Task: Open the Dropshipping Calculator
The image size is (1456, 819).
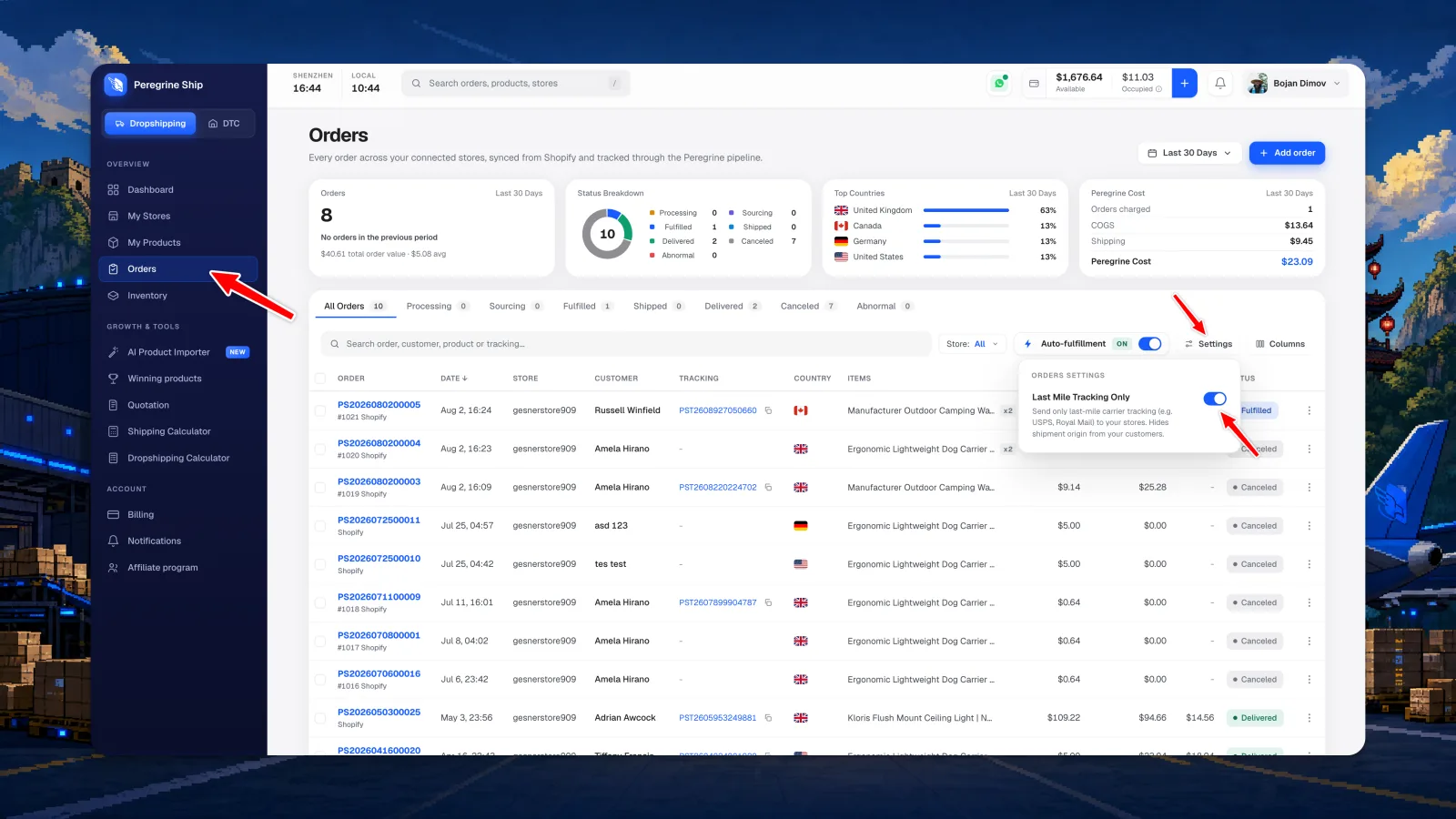Action: coord(178,458)
